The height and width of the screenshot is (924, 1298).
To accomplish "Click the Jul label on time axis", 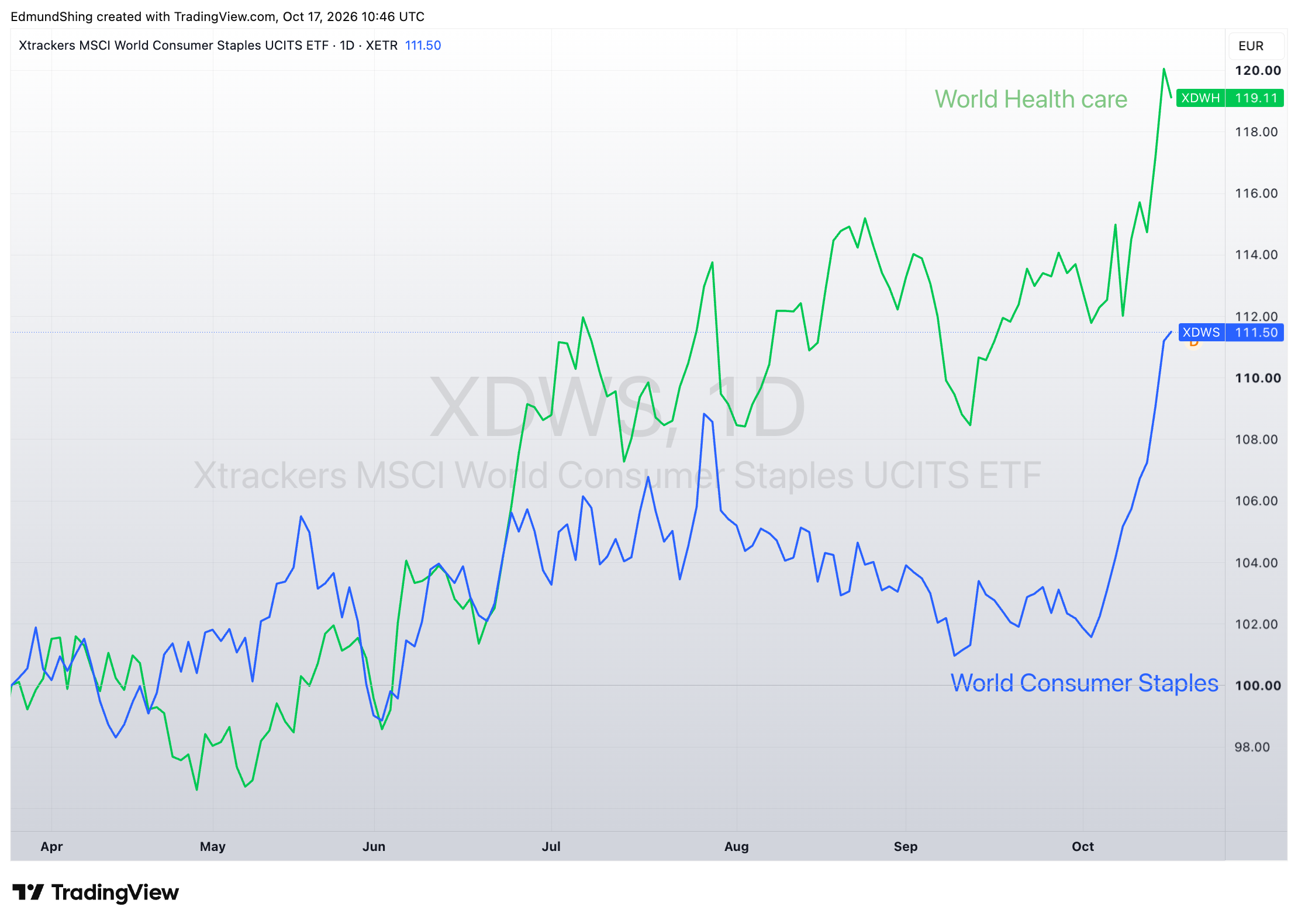I will click(551, 846).
